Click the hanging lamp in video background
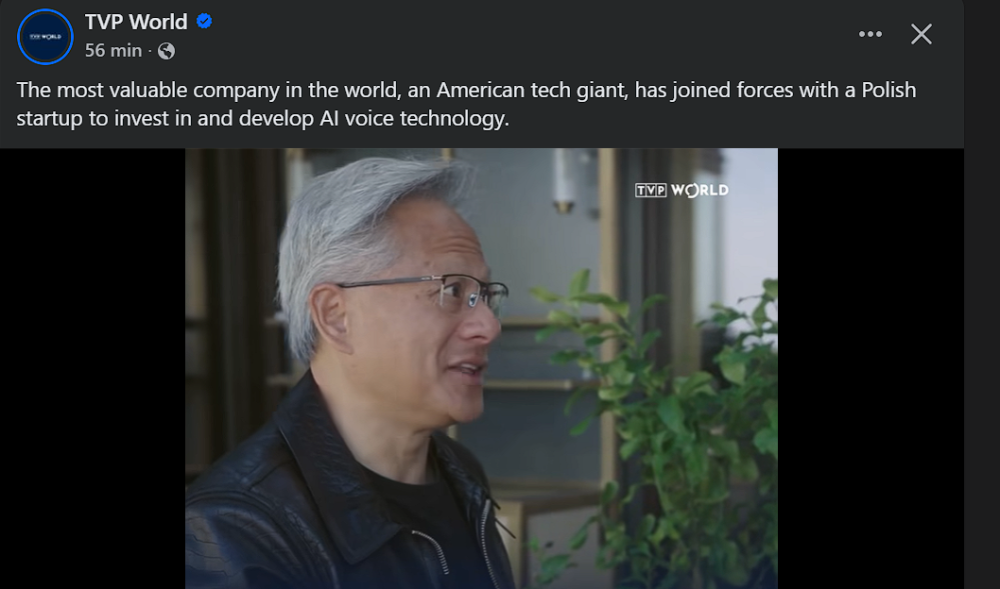1000x589 pixels. click(564, 178)
